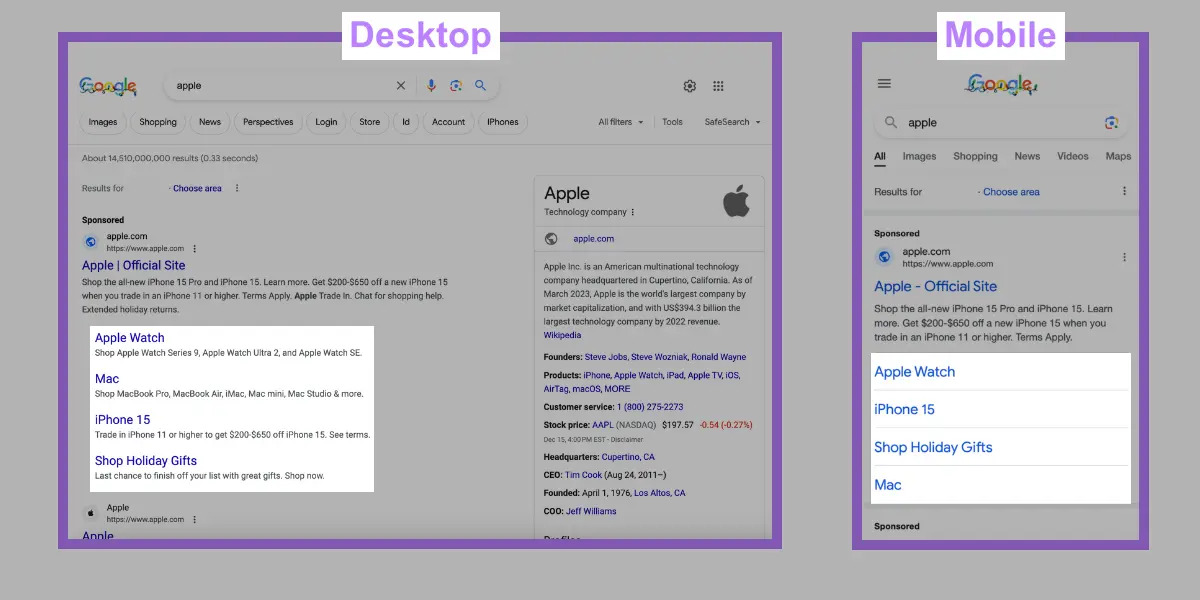Open the three-dot menu on the sponsored ad
The width and height of the screenshot is (1200, 600).
[196, 249]
